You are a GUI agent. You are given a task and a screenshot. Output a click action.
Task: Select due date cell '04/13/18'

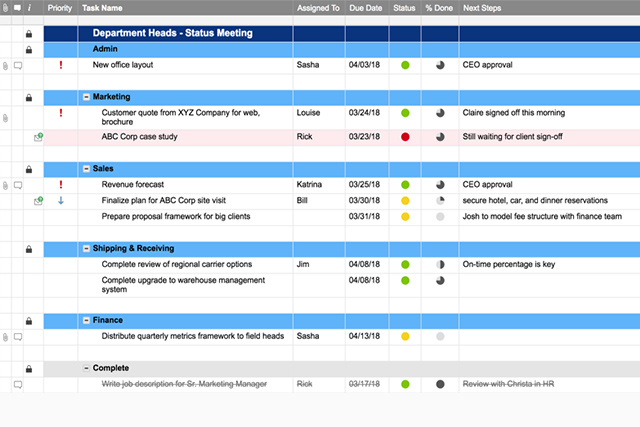[367, 337]
